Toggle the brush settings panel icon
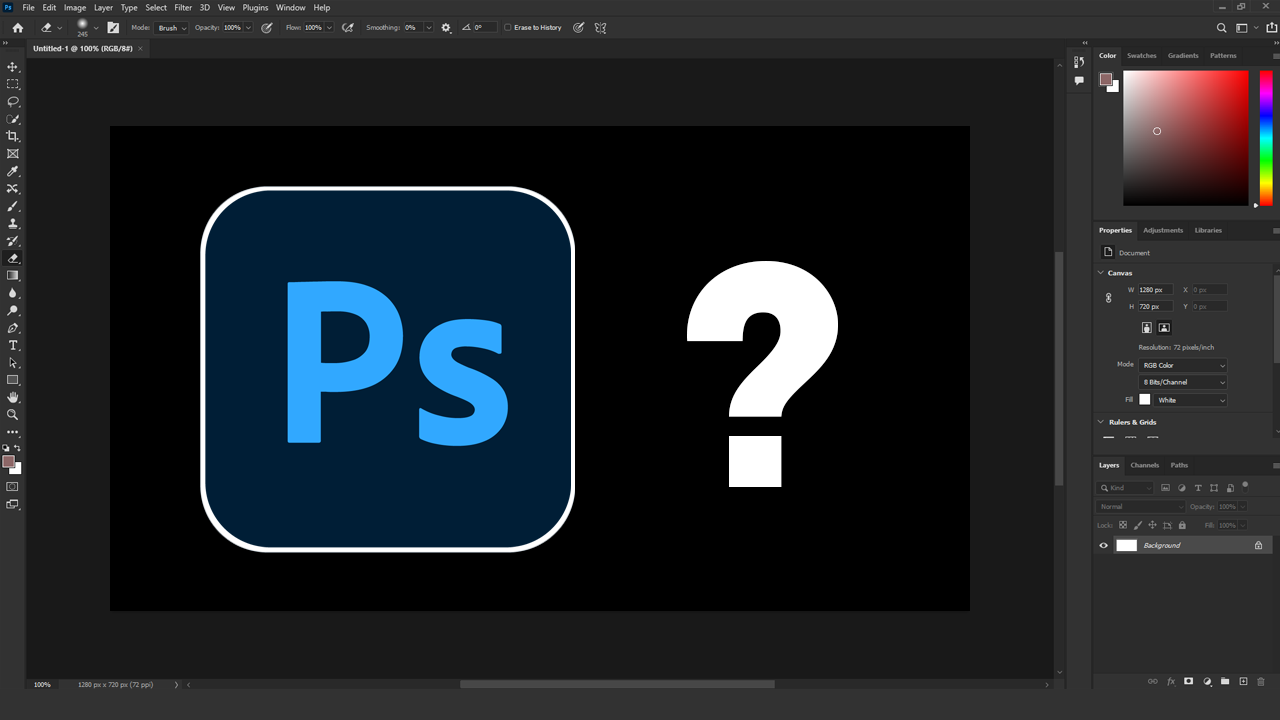The width and height of the screenshot is (1280, 720). coord(113,28)
